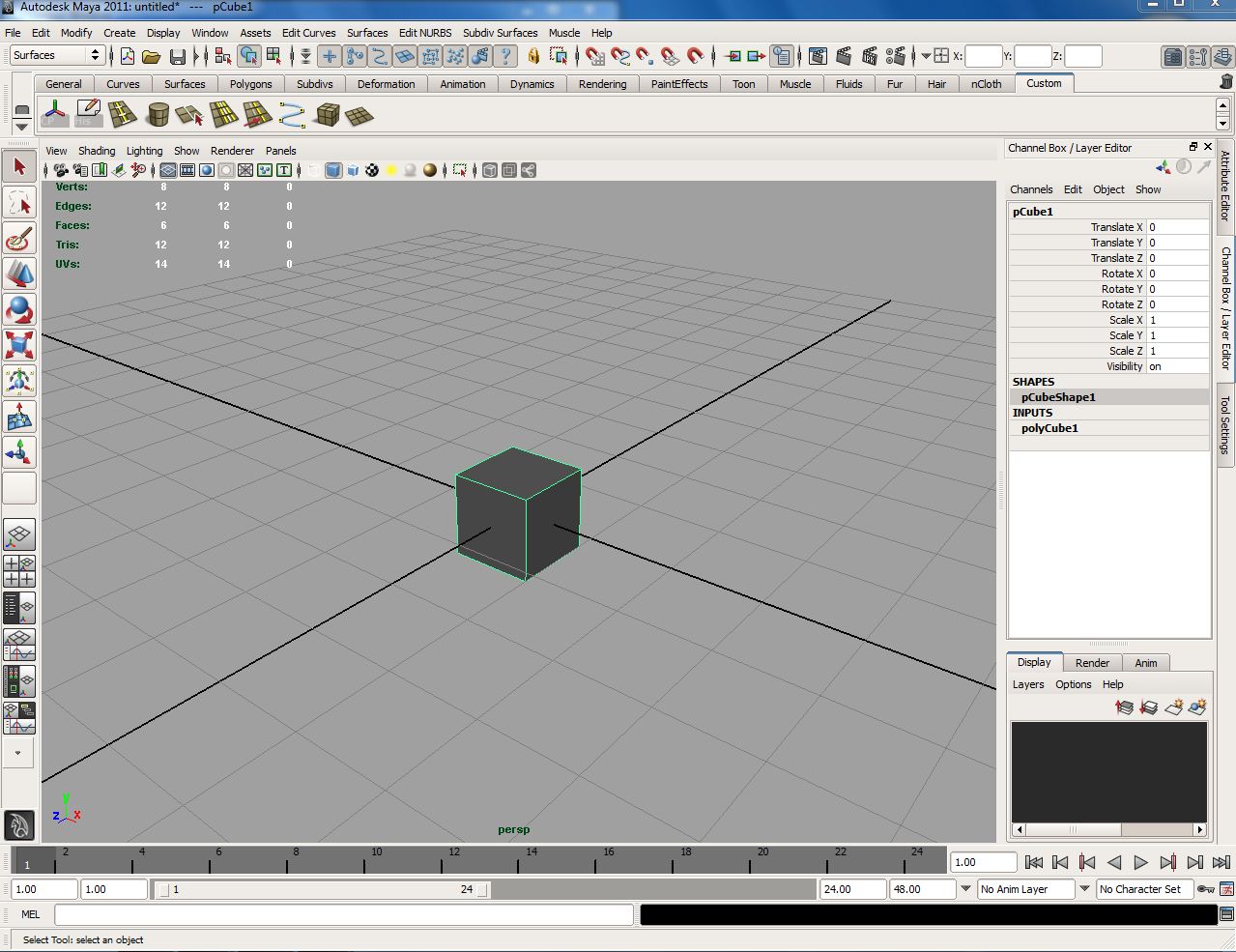Select the Soft Modification tool
This screenshot has width=1236, height=952.
[19, 417]
